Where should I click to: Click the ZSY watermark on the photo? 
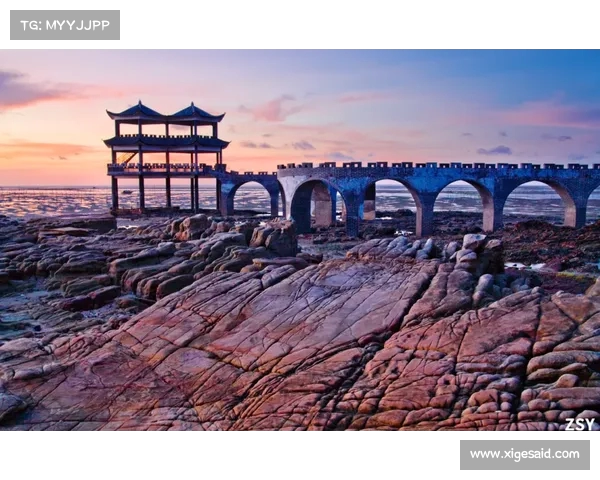pos(579,424)
